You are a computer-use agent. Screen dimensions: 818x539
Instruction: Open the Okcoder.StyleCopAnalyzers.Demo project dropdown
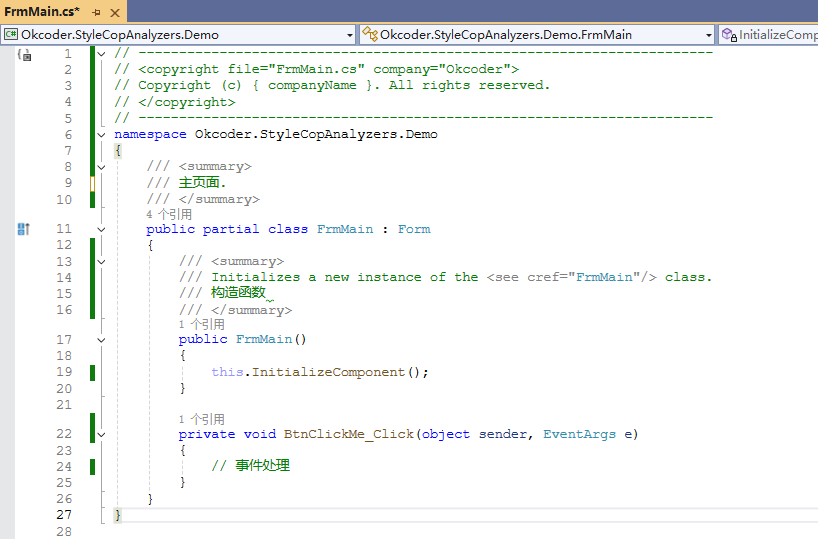349,34
